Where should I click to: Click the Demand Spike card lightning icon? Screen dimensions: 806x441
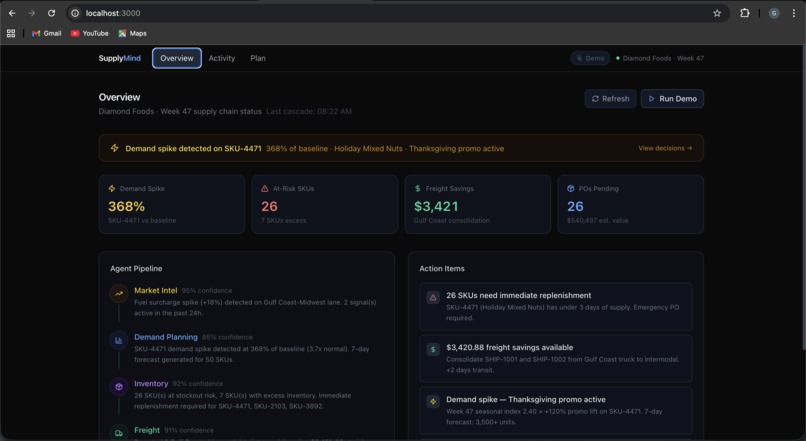pos(112,189)
